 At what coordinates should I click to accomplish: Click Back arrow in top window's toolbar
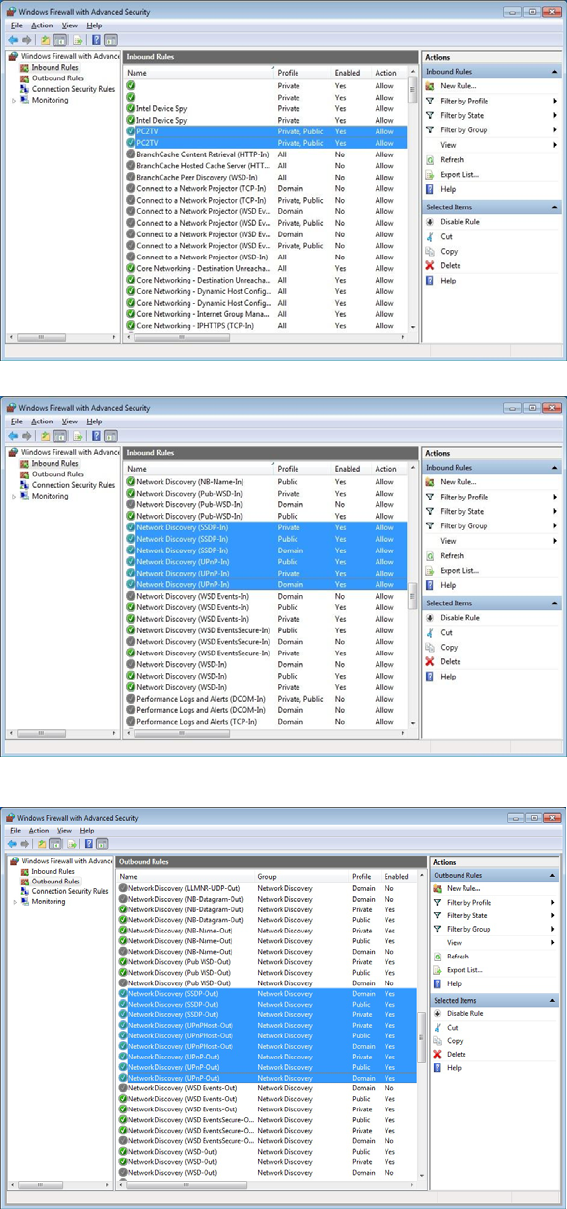tap(13, 40)
